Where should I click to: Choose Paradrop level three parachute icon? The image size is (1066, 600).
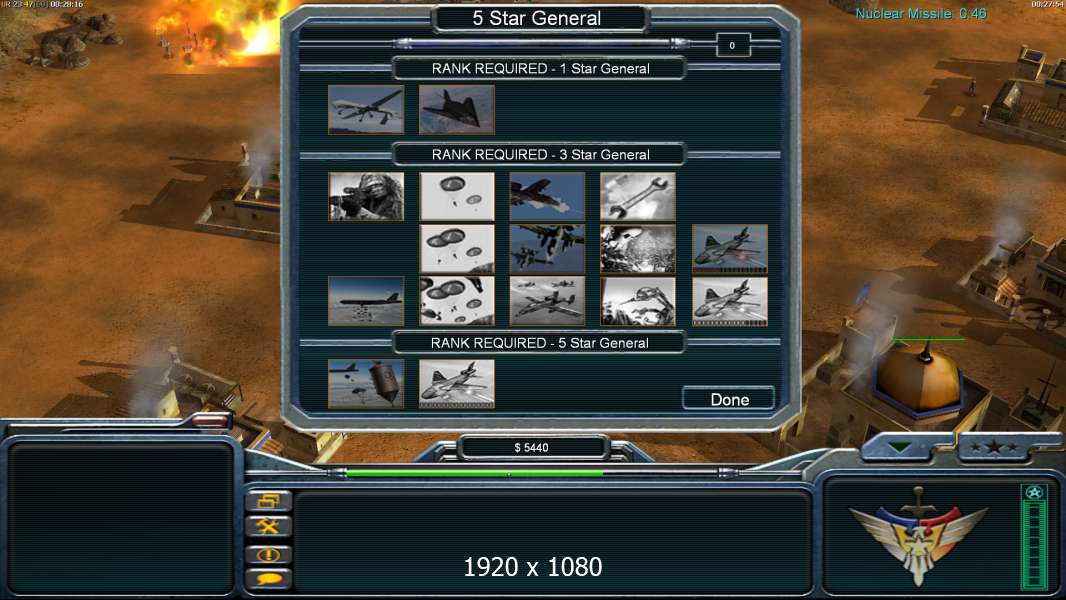click(457, 301)
